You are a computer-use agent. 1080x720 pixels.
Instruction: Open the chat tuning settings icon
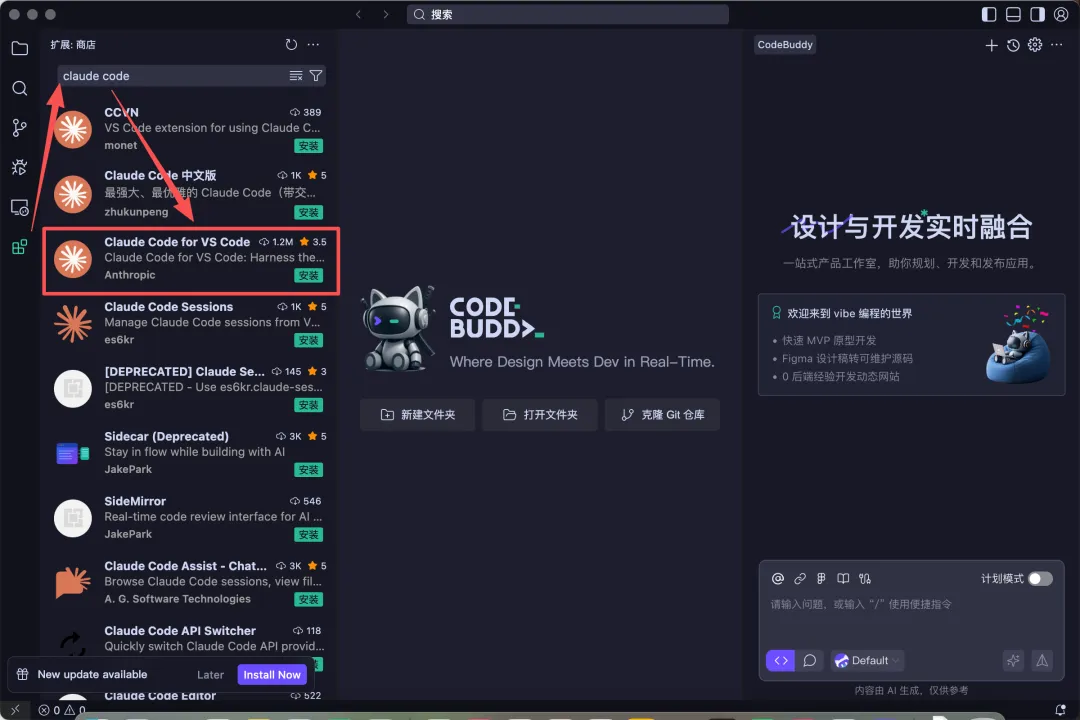click(865, 579)
